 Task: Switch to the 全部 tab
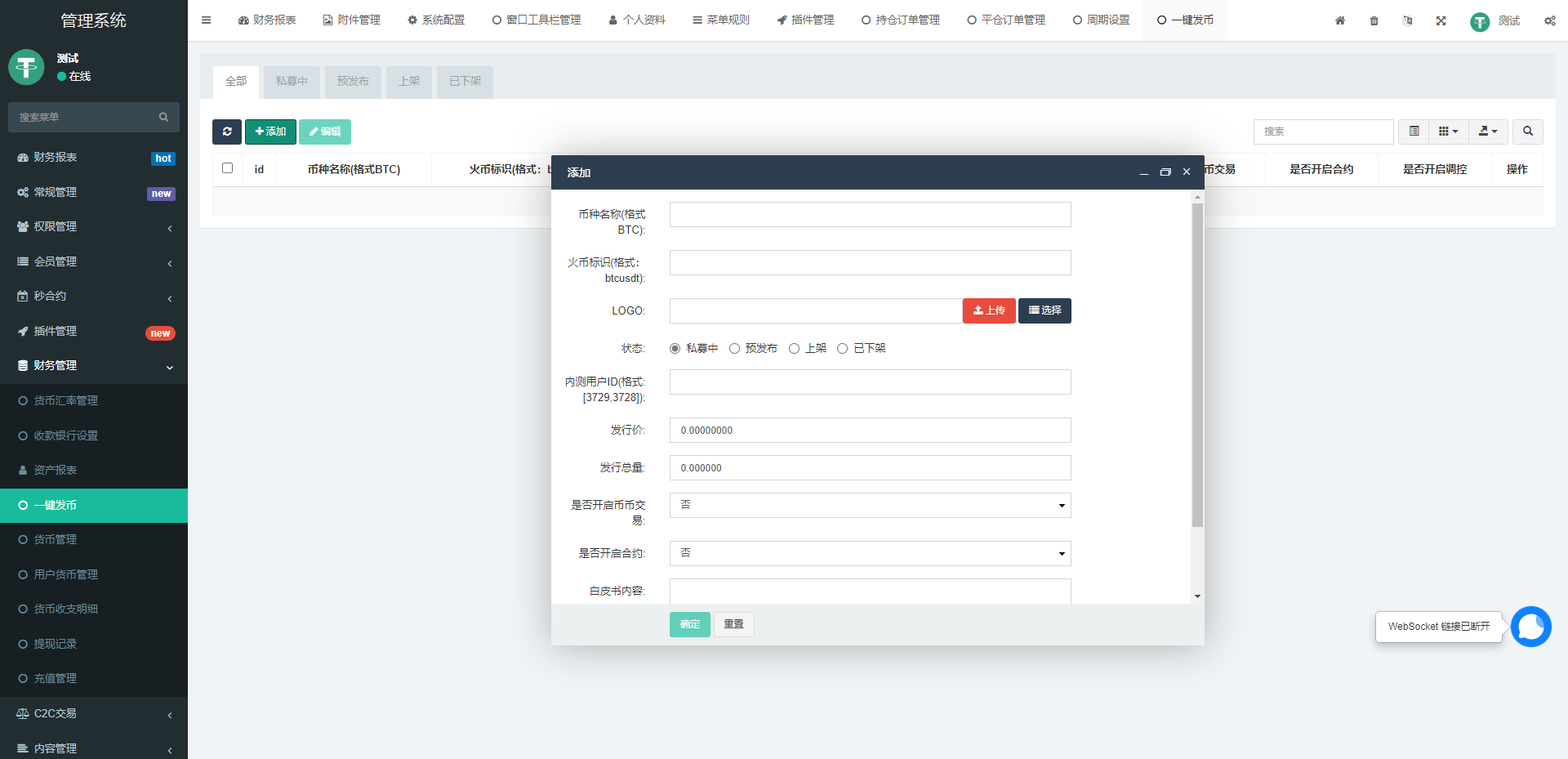(x=236, y=82)
